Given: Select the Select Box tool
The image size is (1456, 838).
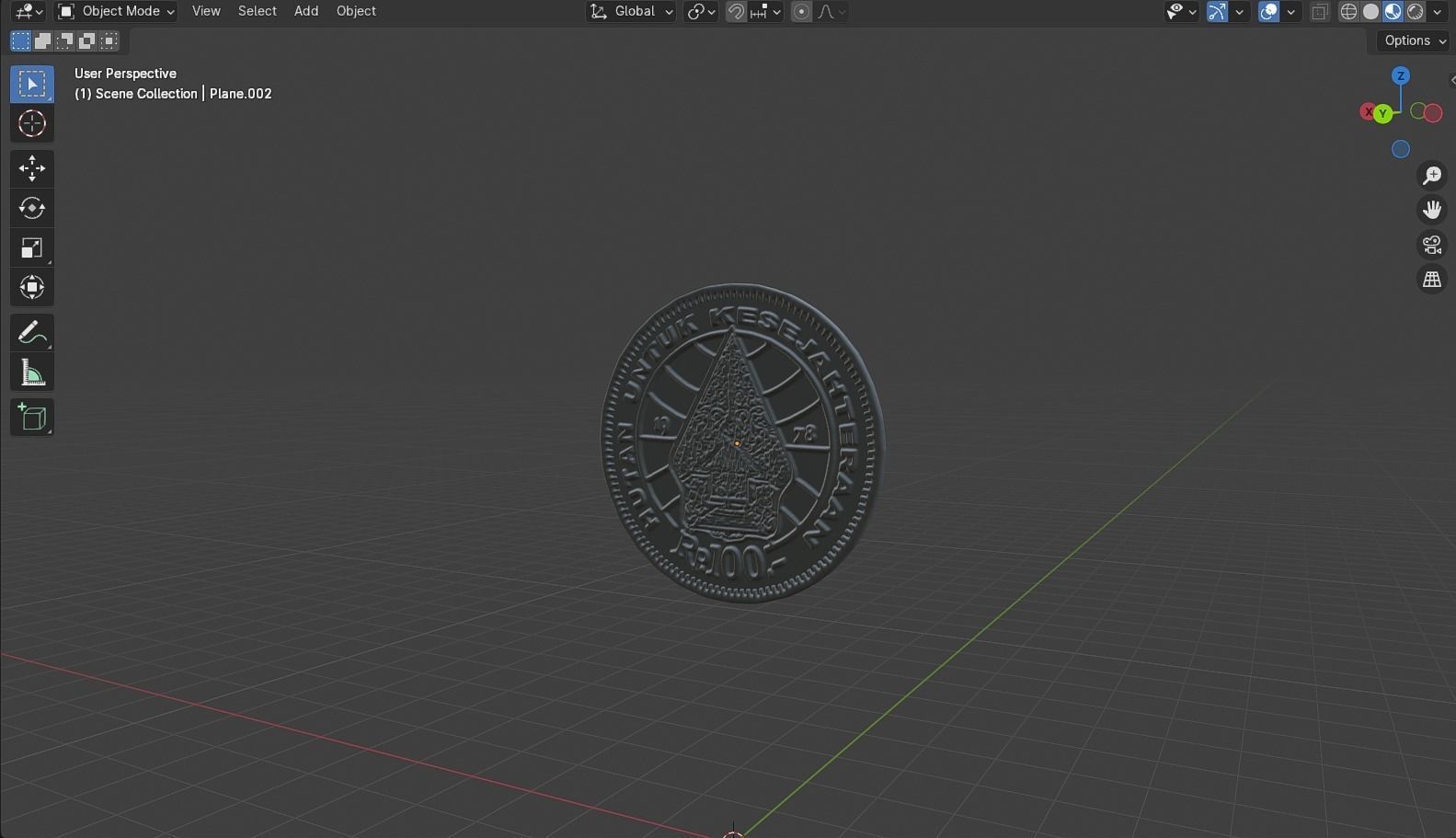Looking at the screenshot, I should coord(32,84).
